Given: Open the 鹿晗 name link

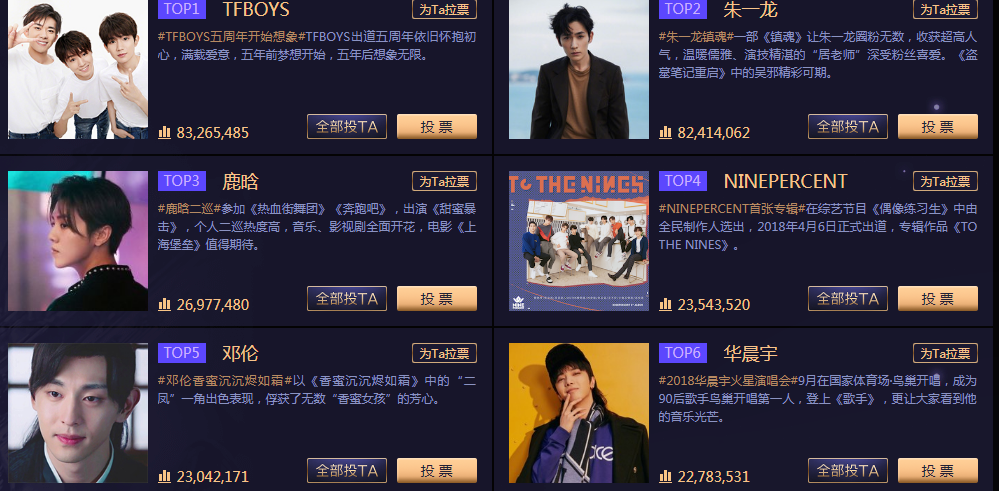Looking at the screenshot, I should point(240,181).
